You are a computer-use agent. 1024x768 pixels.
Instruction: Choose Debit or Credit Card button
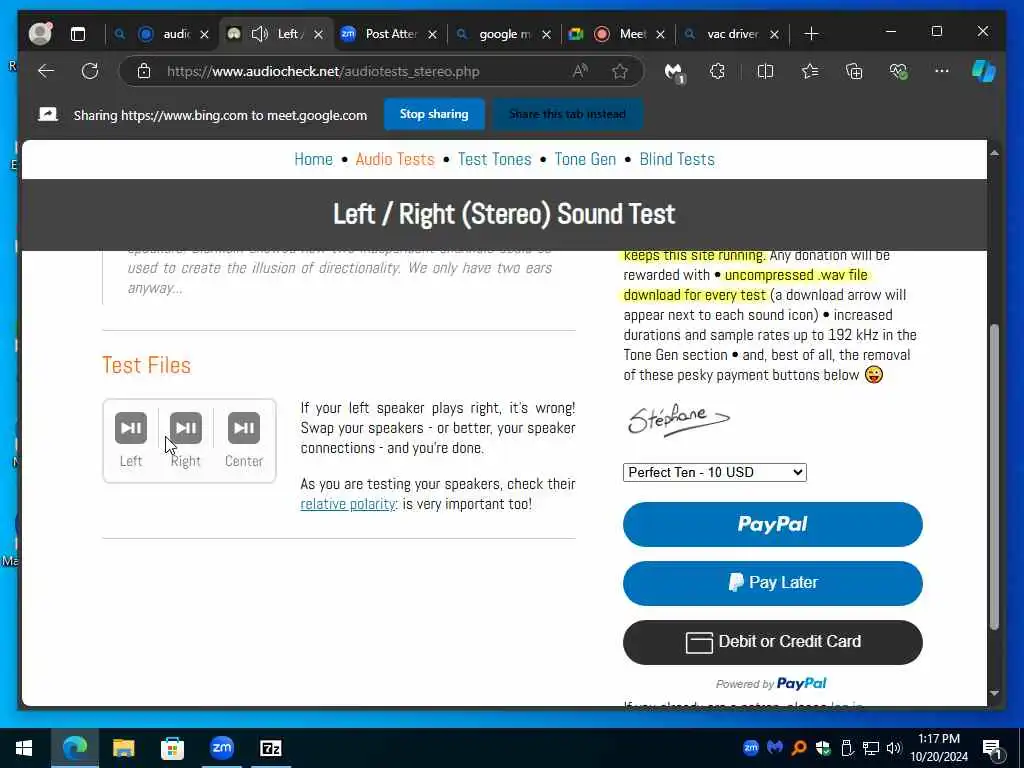click(773, 642)
